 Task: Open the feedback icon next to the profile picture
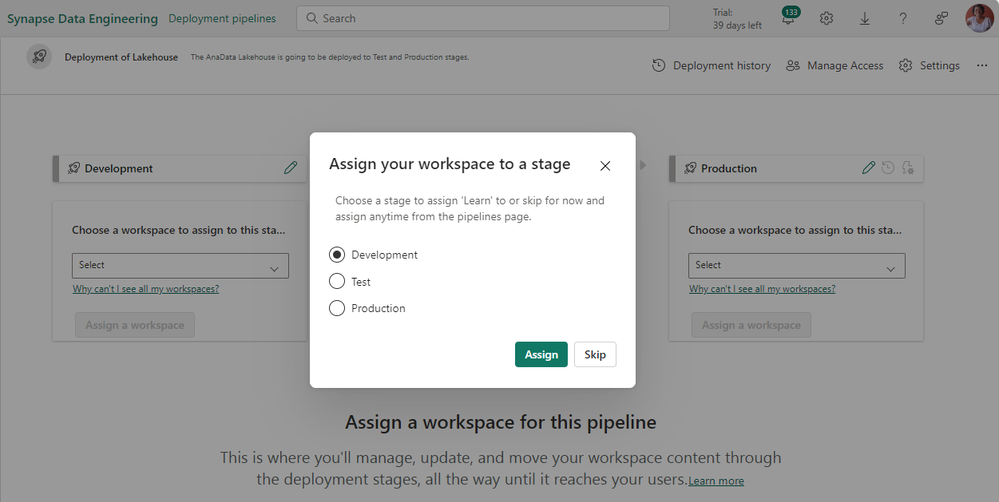941,18
